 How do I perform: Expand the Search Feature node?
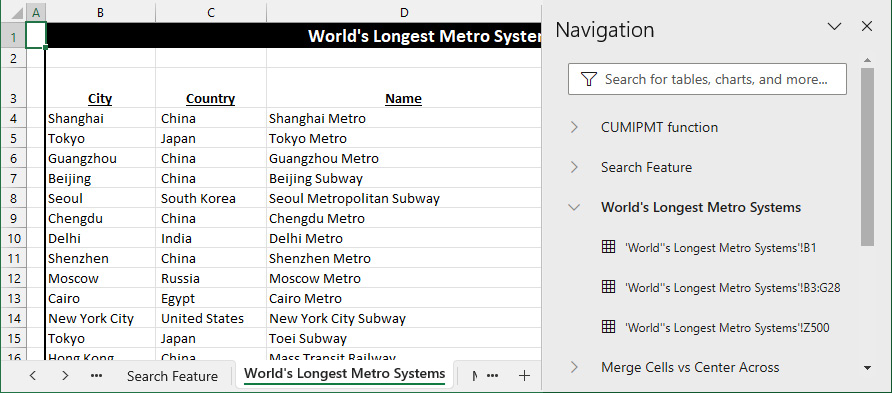(x=574, y=167)
